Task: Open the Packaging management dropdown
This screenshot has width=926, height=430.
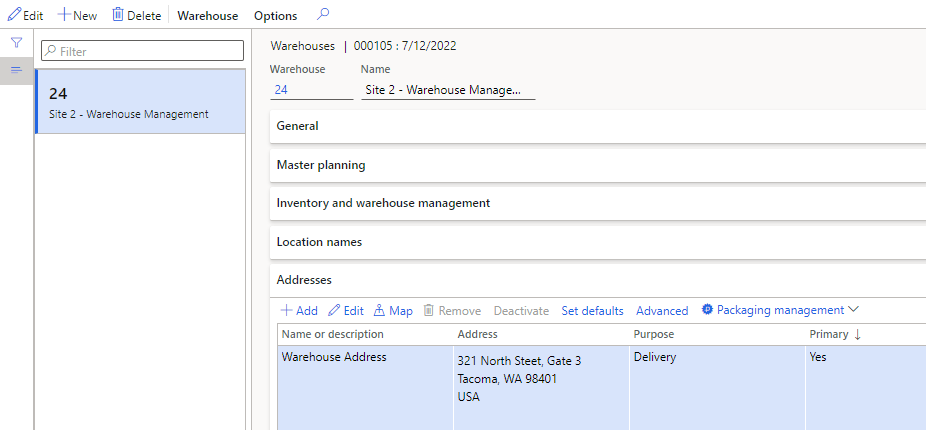Action: [x=780, y=310]
